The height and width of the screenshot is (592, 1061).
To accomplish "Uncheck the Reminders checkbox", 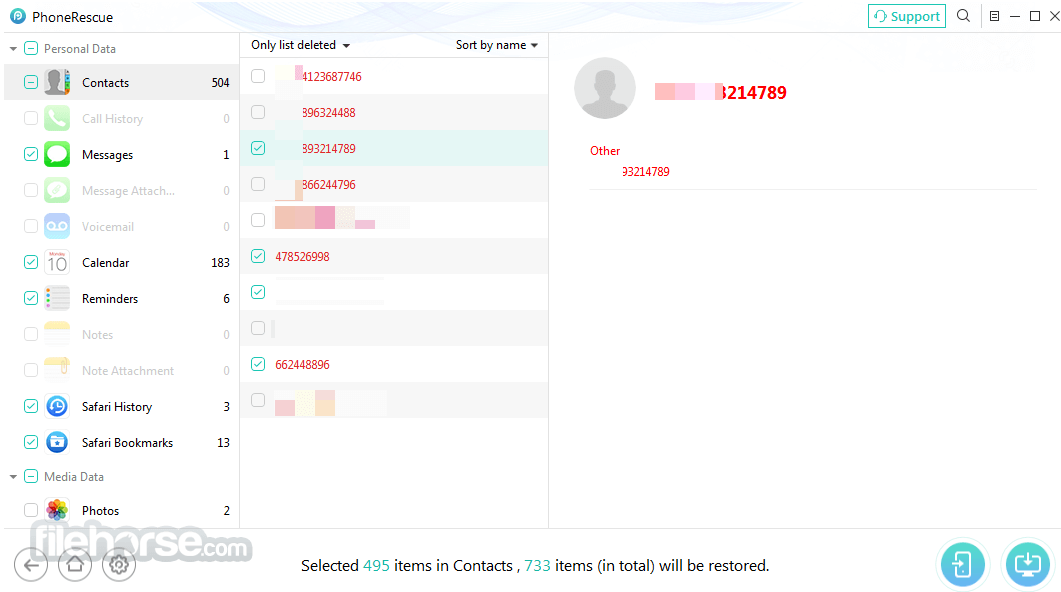I will click(x=30, y=298).
